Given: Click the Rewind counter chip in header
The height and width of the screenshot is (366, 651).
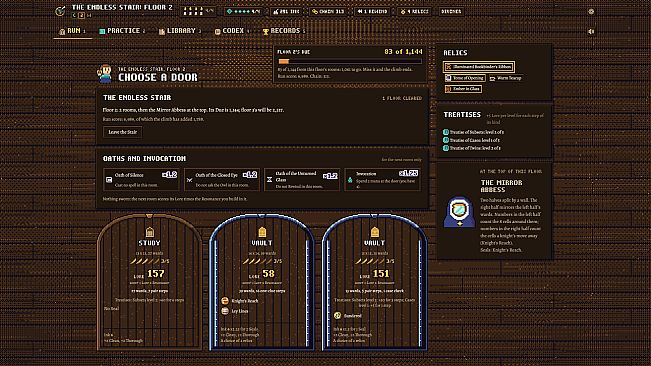Looking at the screenshot, I should (x=372, y=12).
